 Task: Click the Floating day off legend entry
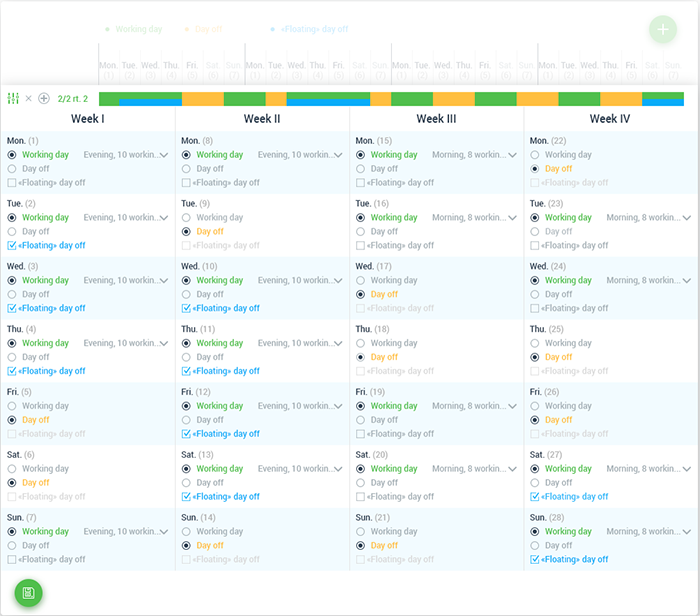point(309,29)
